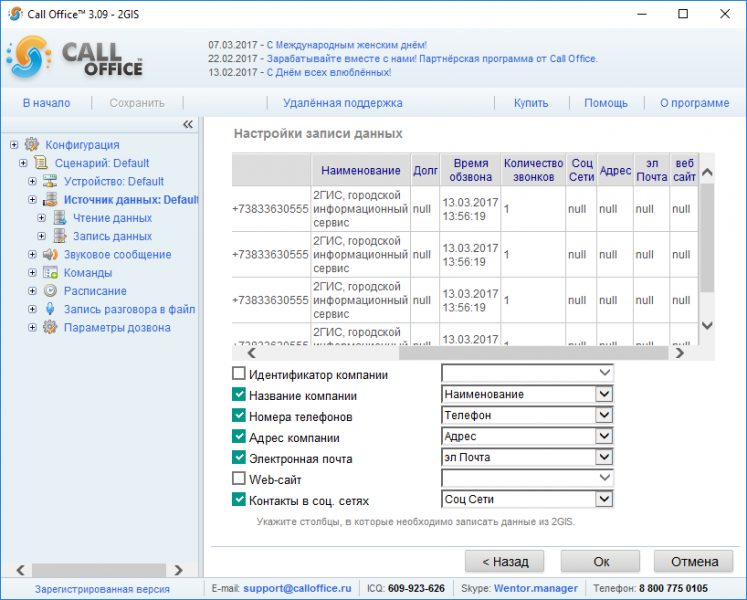Click the Запись данных icon

pos(60,236)
